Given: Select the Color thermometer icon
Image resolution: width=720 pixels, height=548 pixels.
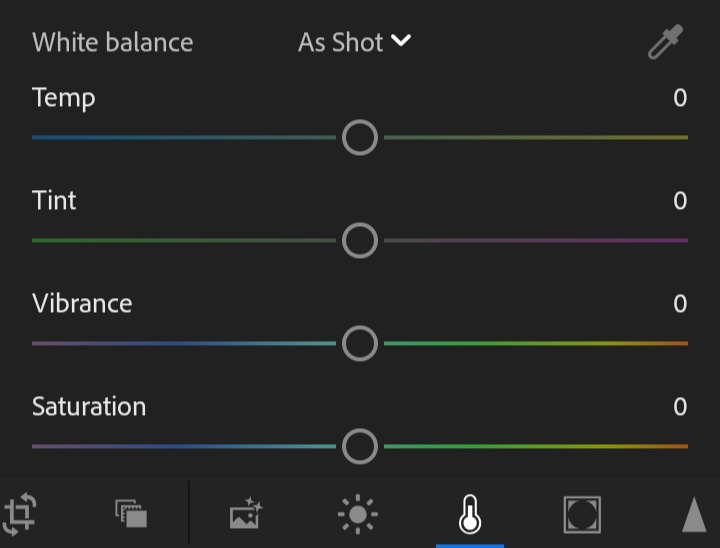Looking at the screenshot, I should [469, 515].
